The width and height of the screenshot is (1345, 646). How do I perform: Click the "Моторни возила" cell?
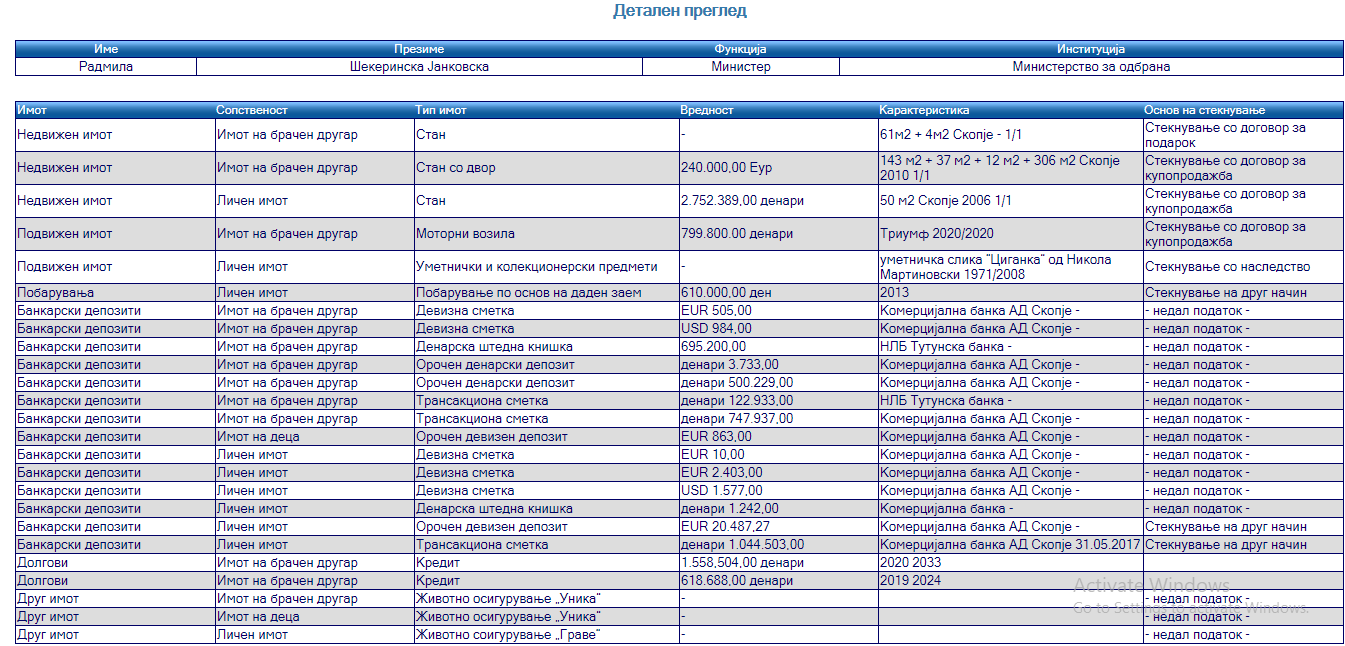point(547,234)
